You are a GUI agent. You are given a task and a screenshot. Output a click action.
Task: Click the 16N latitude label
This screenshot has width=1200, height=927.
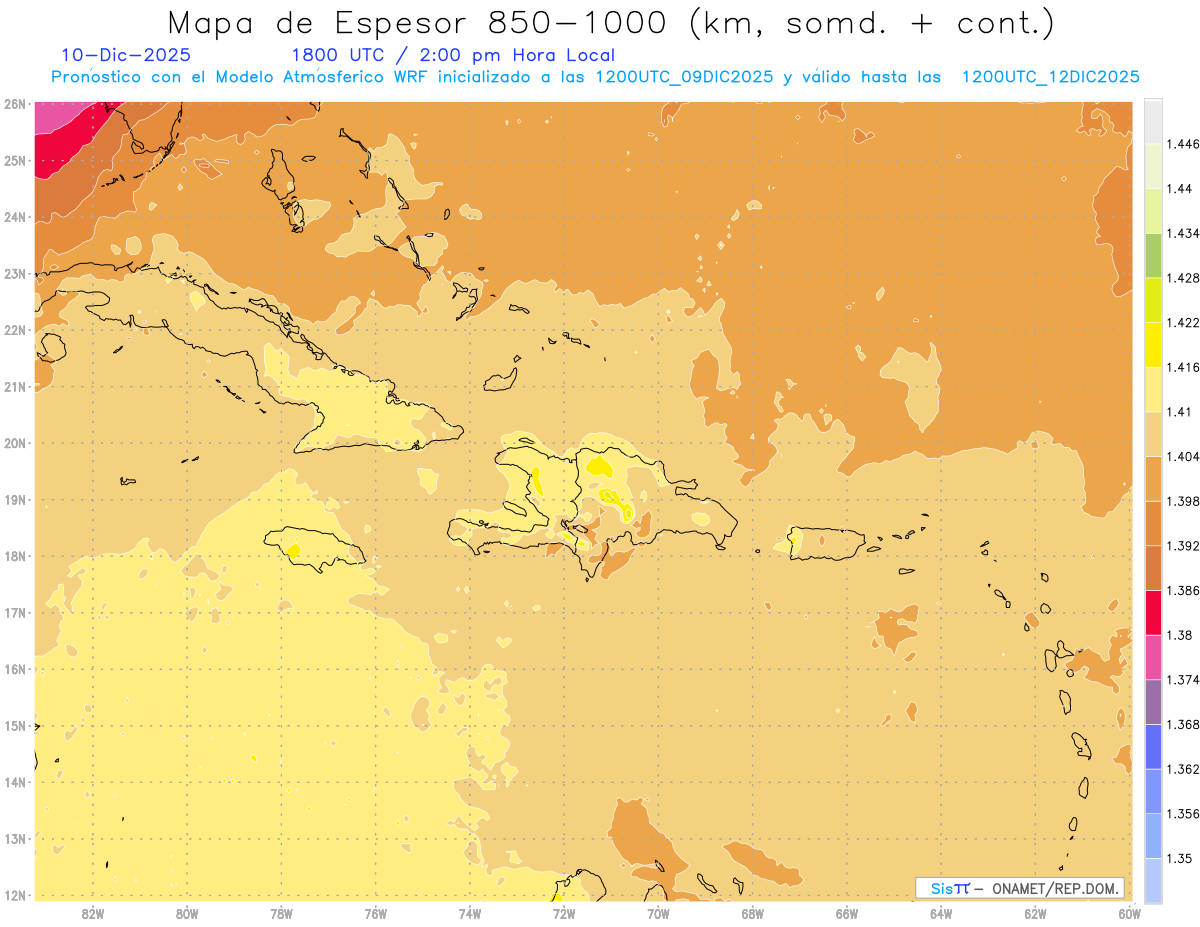14,669
